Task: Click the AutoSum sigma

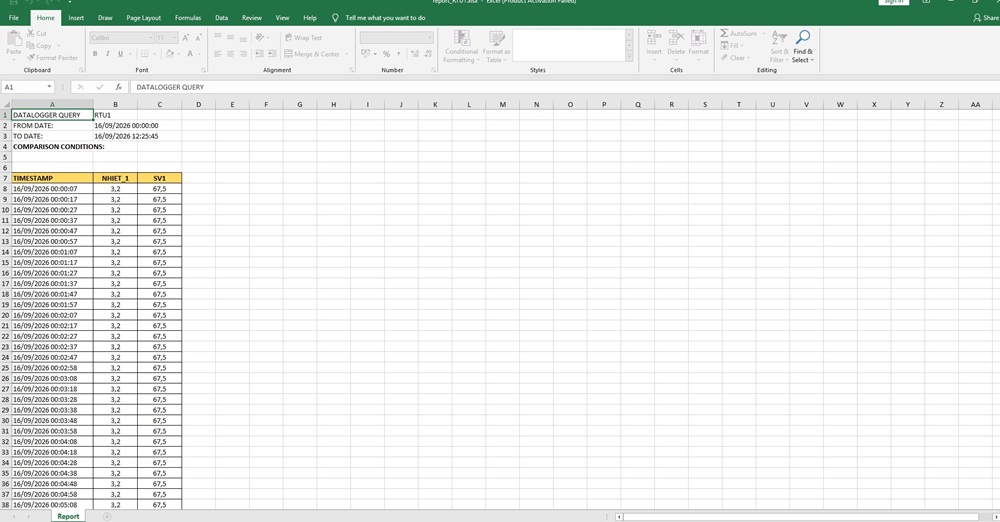Action: [724, 33]
